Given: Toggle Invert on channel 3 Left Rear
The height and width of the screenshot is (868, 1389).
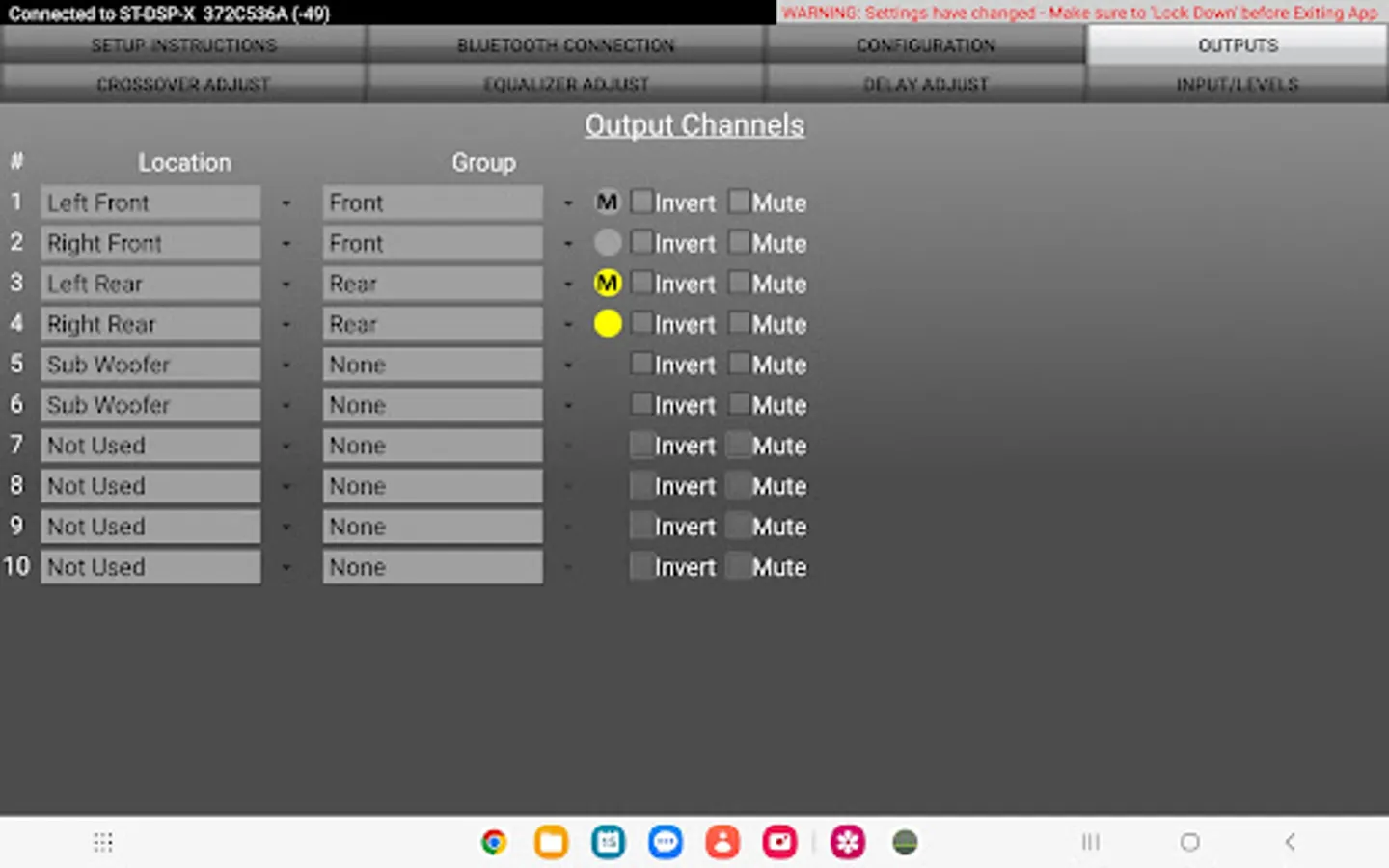Looking at the screenshot, I should point(641,283).
